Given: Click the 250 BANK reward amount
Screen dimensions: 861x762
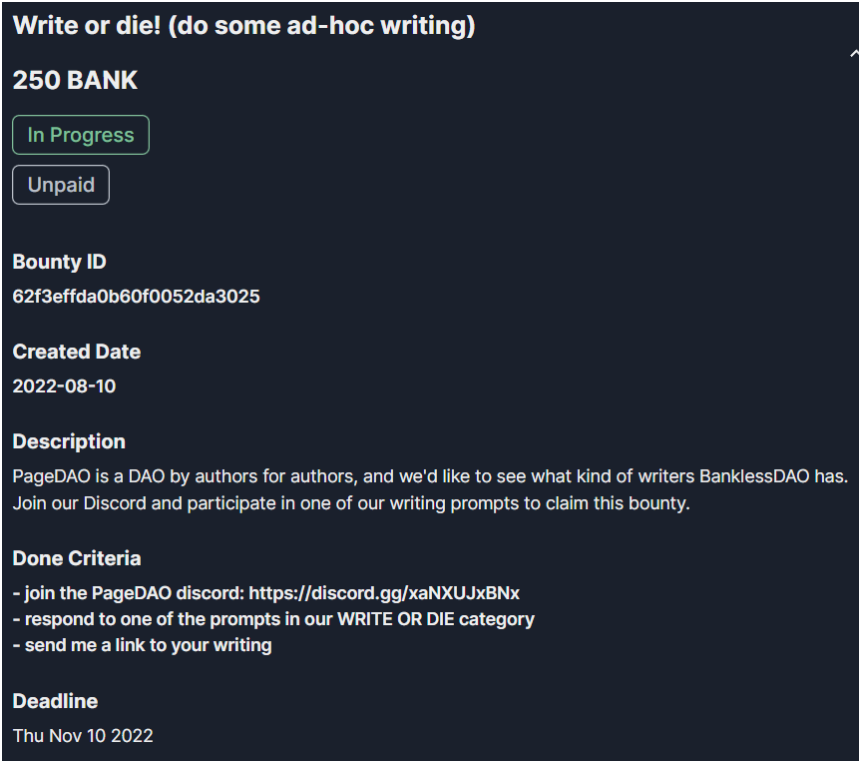Looking at the screenshot, I should coord(75,80).
